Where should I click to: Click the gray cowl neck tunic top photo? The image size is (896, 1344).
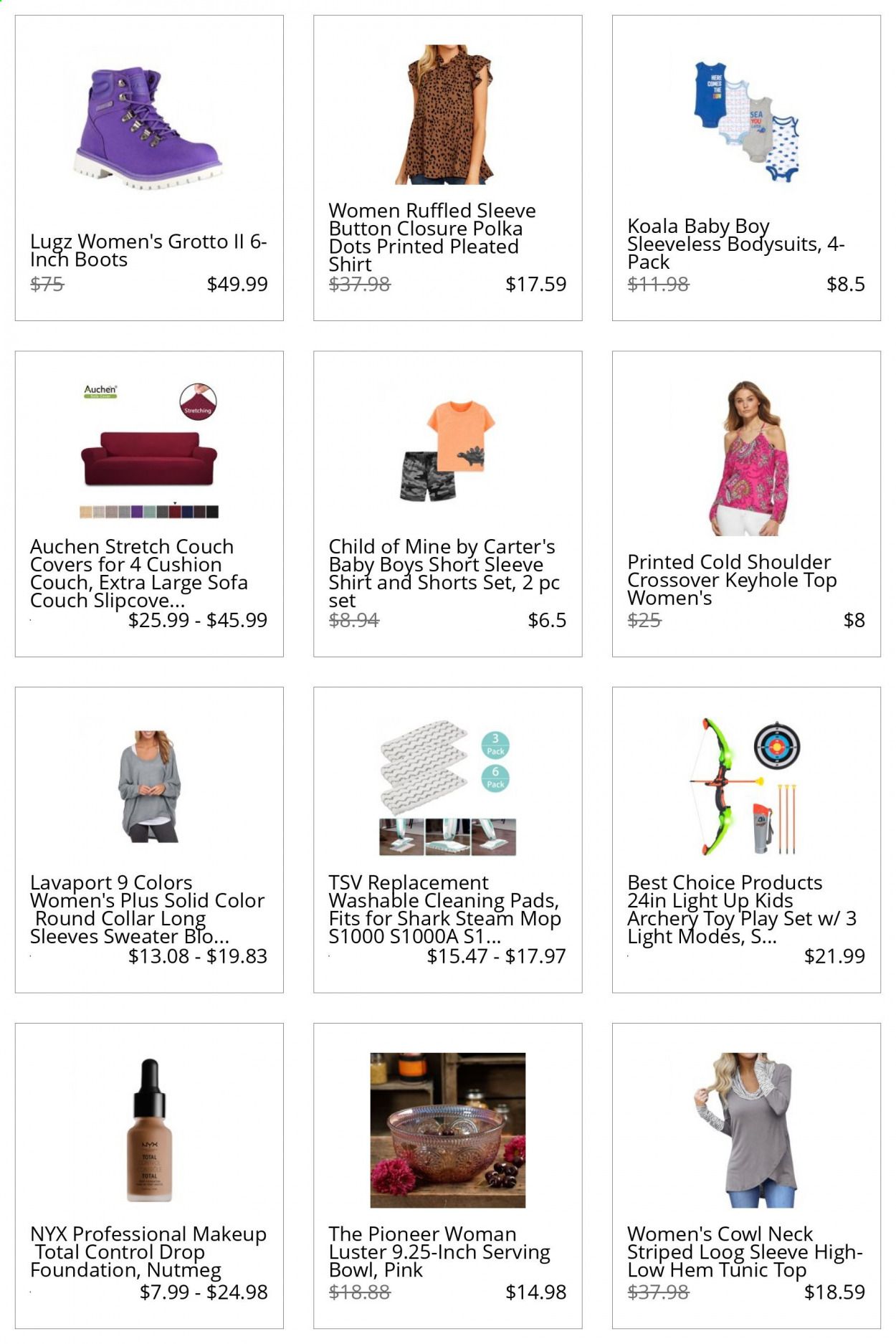[x=746, y=1130]
